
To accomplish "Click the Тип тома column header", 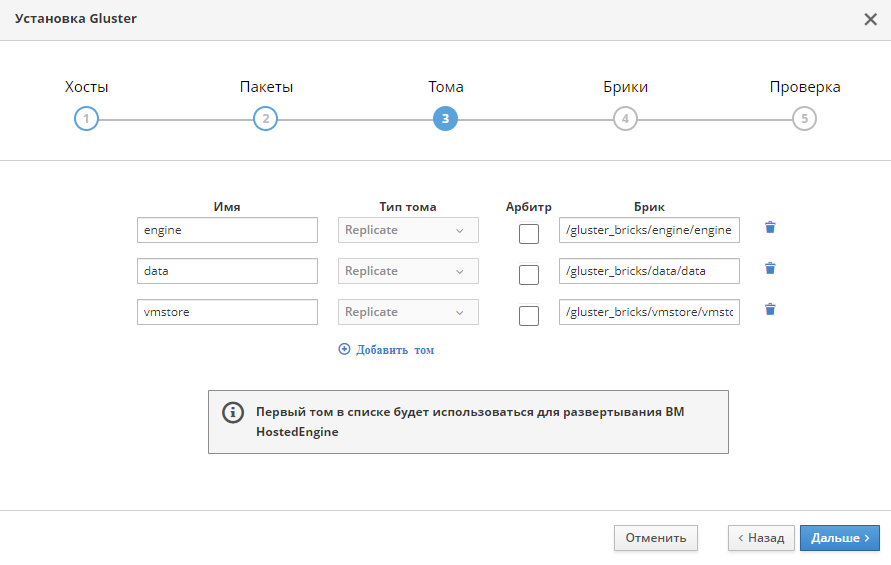I will pos(408,207).
